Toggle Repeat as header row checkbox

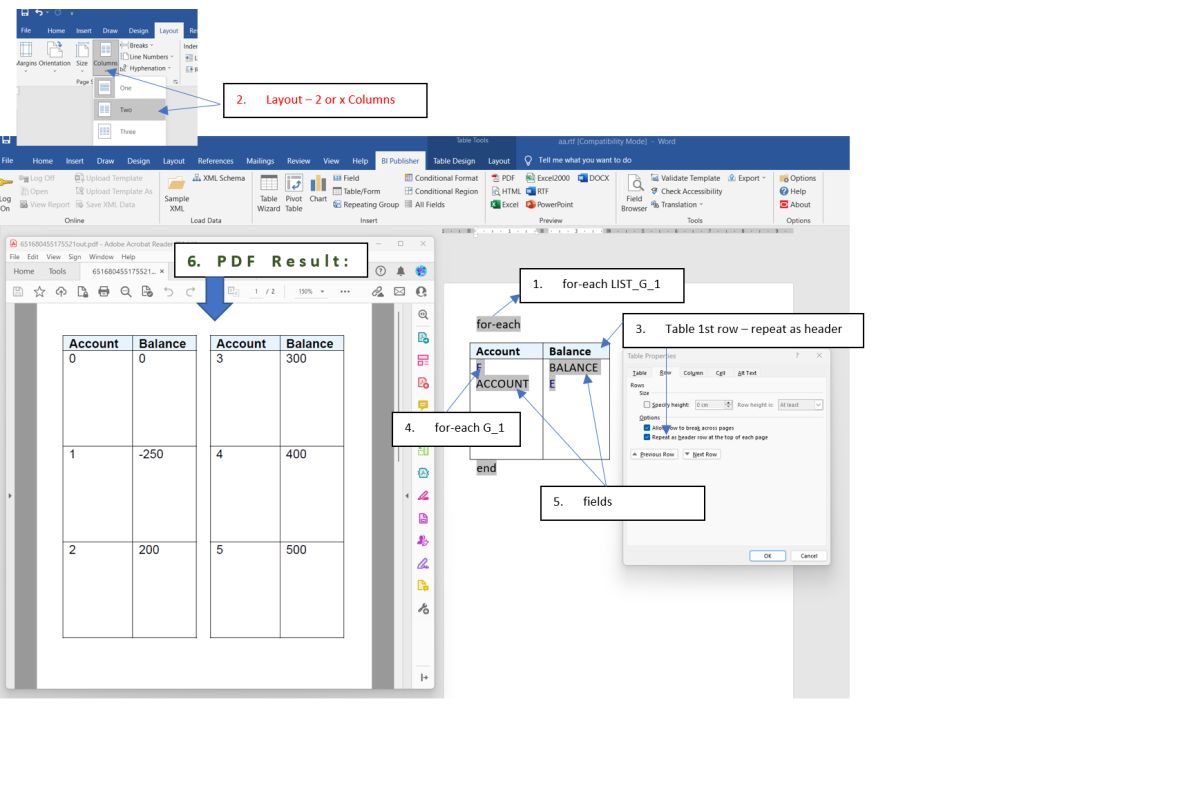coord(647,437)
